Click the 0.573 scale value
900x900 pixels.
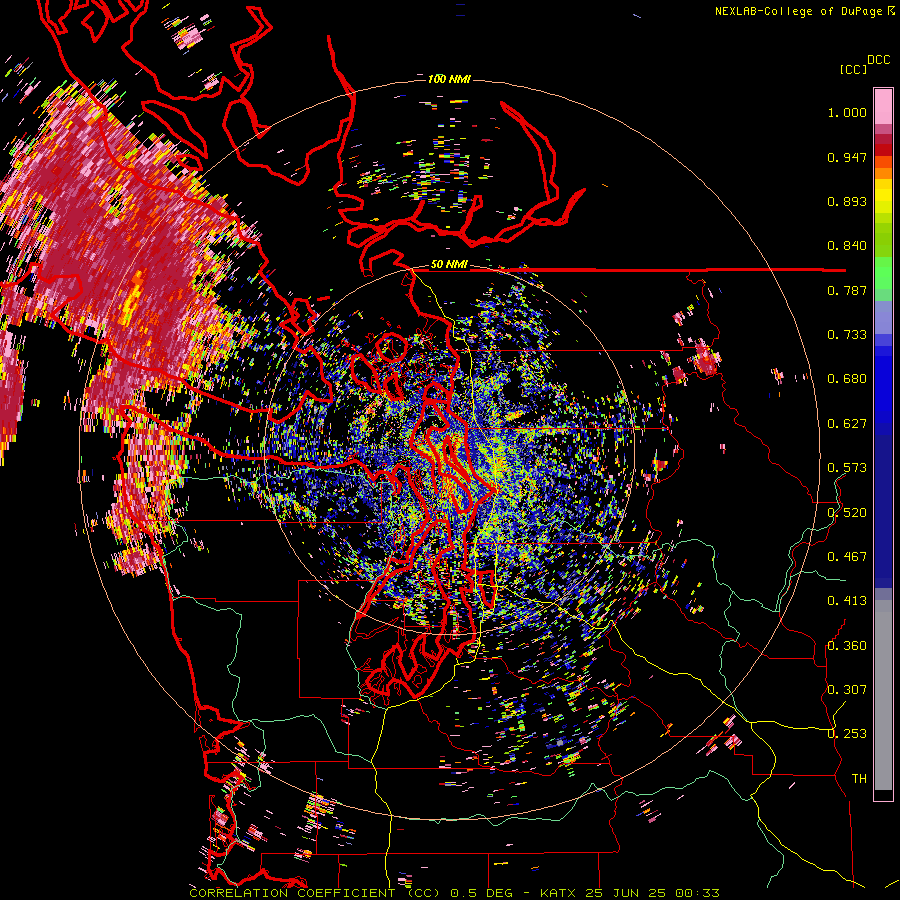click(847, 468)
